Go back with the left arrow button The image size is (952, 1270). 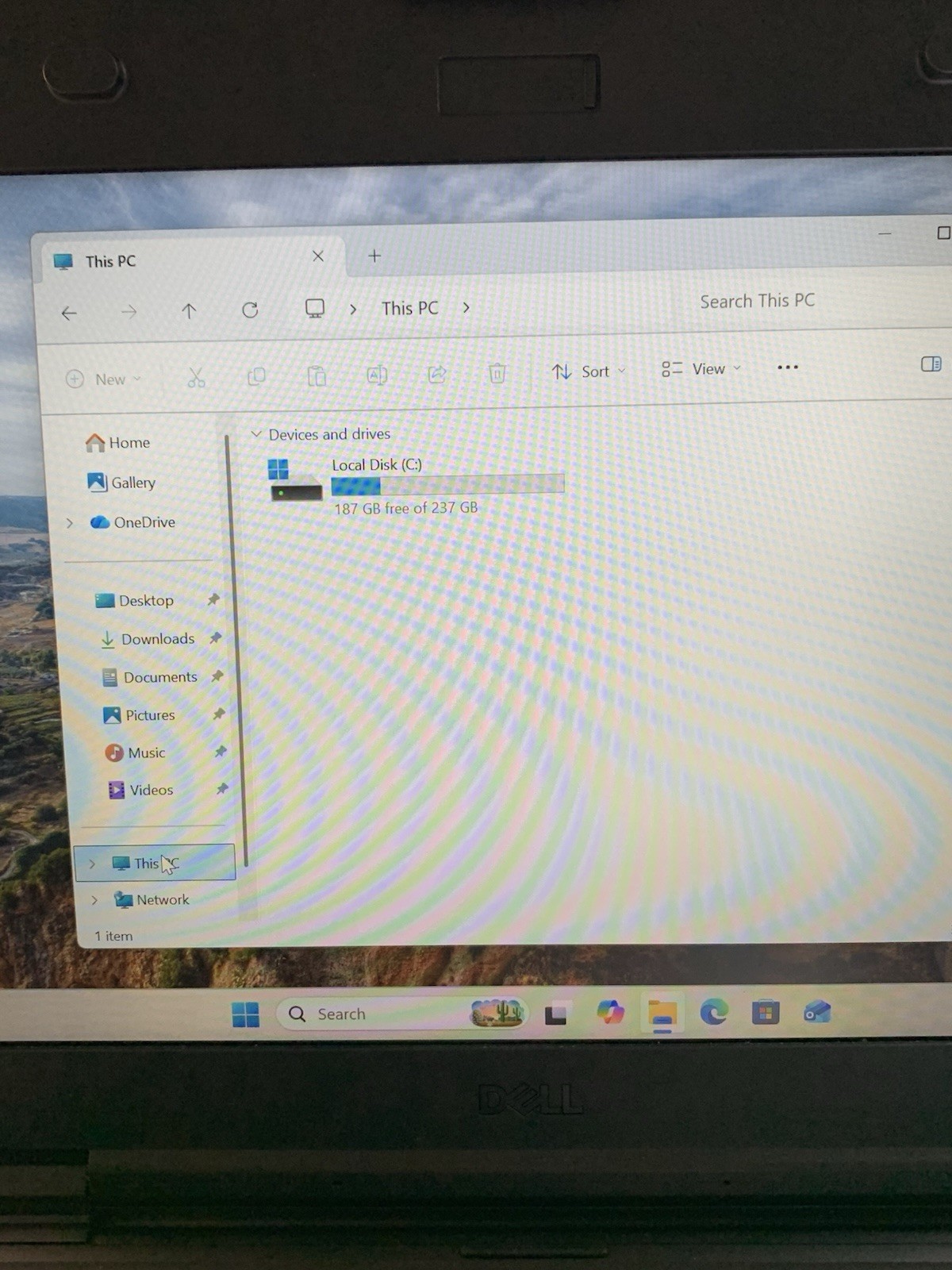pyautogui.click(x=69, y=313)
